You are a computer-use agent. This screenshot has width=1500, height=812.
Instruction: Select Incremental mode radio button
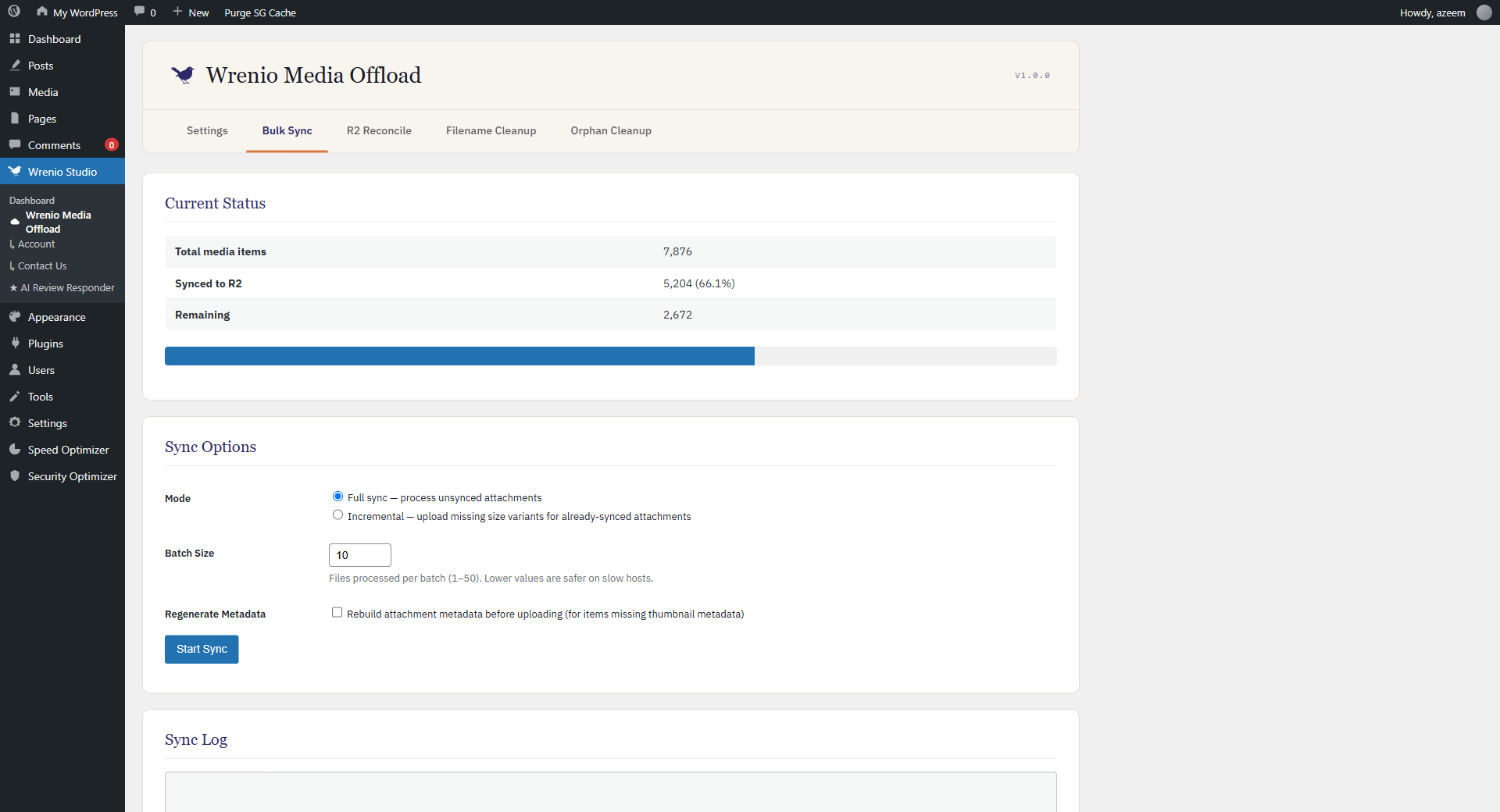point(337,515)
